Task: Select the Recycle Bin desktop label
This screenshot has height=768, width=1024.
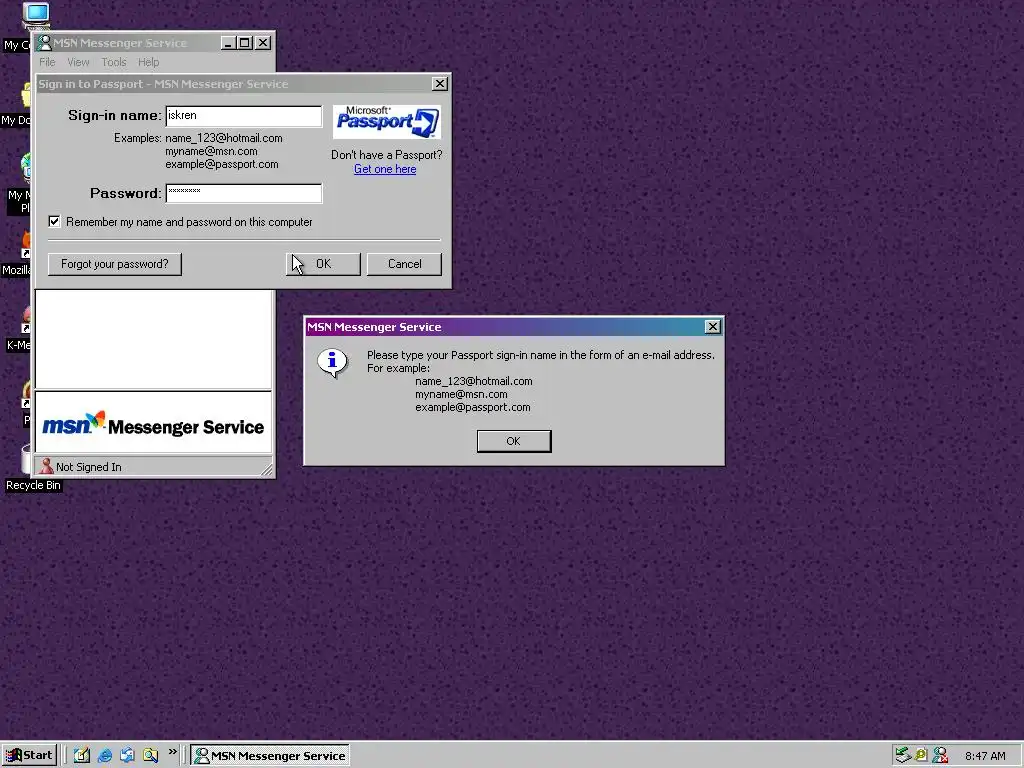Action: coord(33,485)
